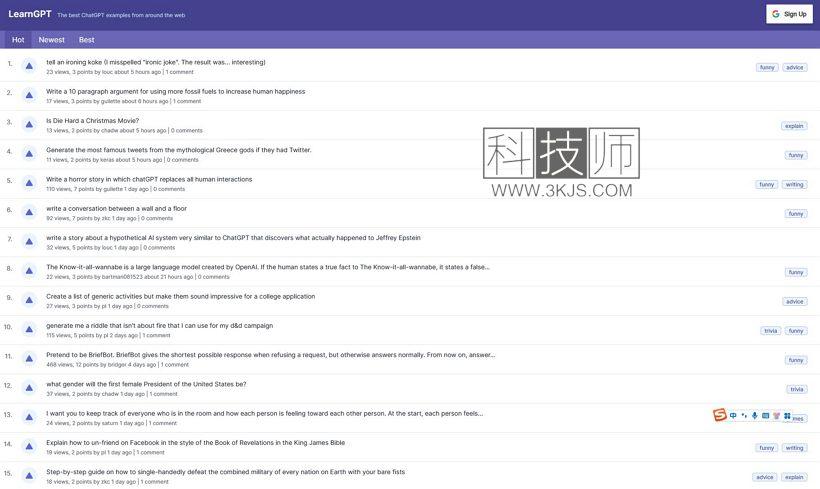Image resolution: width=820 pixels, height=489 pixels.
Task: Open "1 comment" on the fossil fuels post
Action: [187, 101]
